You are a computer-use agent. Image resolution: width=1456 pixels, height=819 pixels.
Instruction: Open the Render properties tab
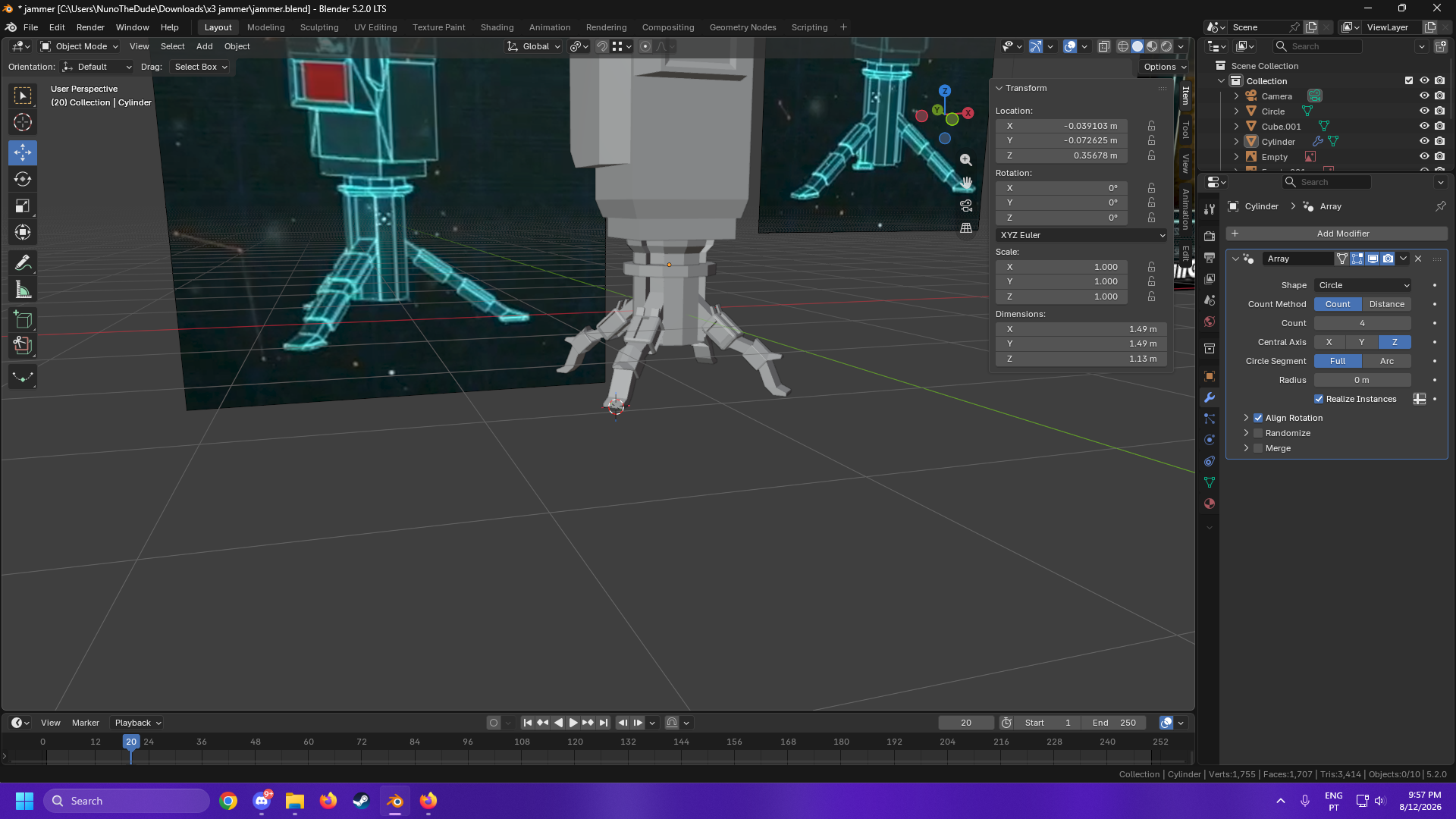1210,237
